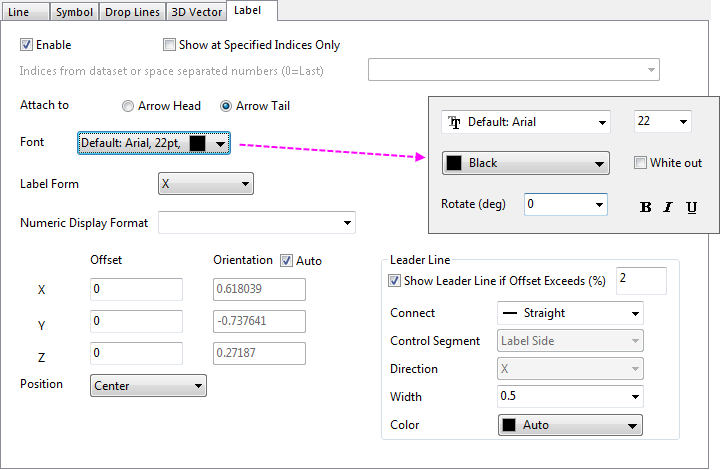The image size is (726, 470).
Task: Open the leader line Auto color picker
Action: 570,425
